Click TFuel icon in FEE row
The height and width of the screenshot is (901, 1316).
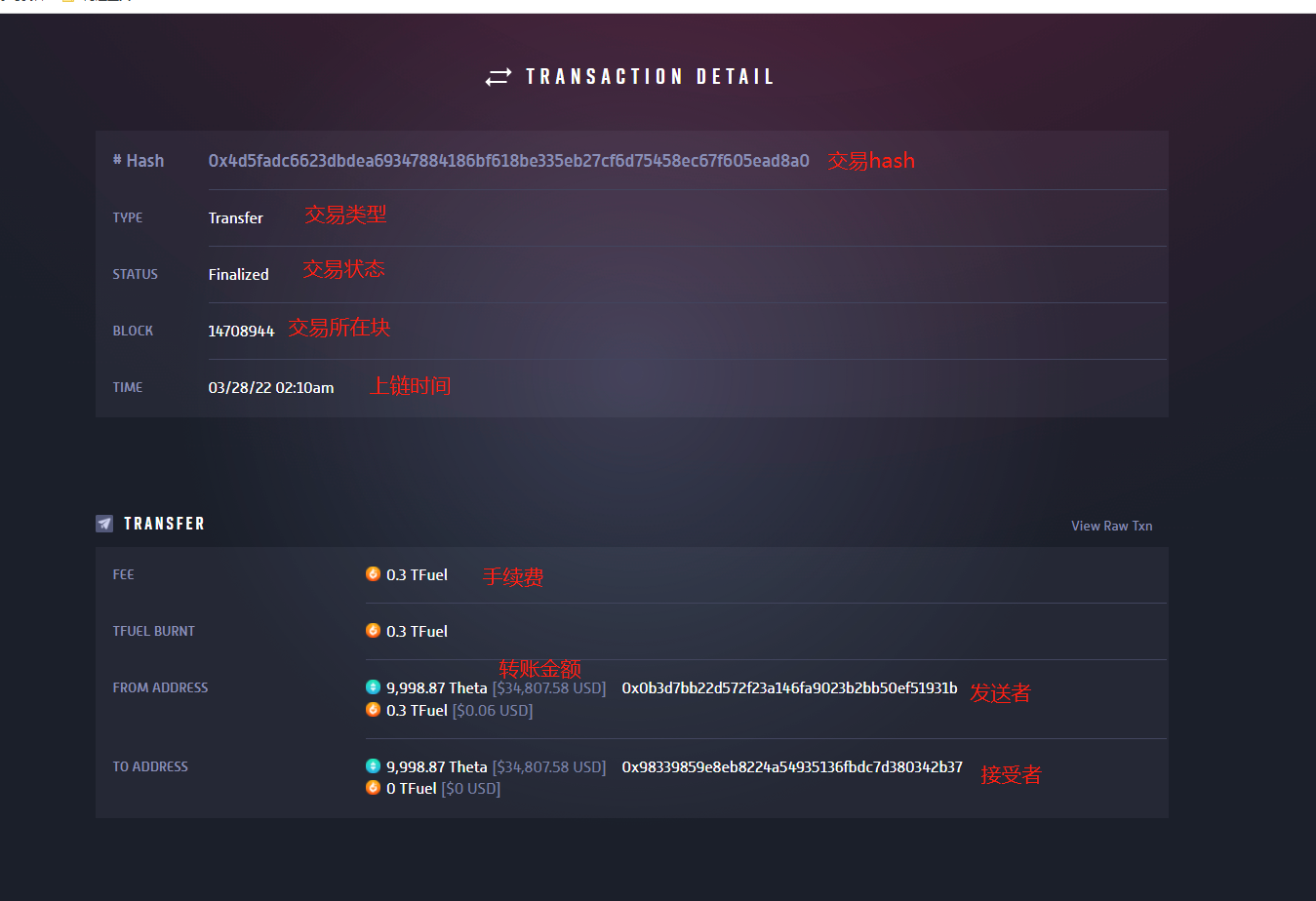coord(373,574)
